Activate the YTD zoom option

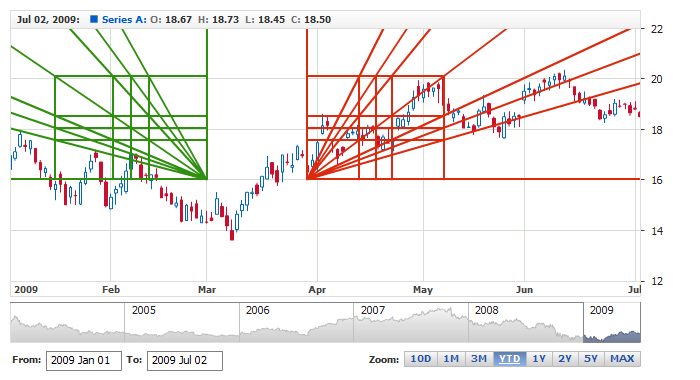click(509, 359)
